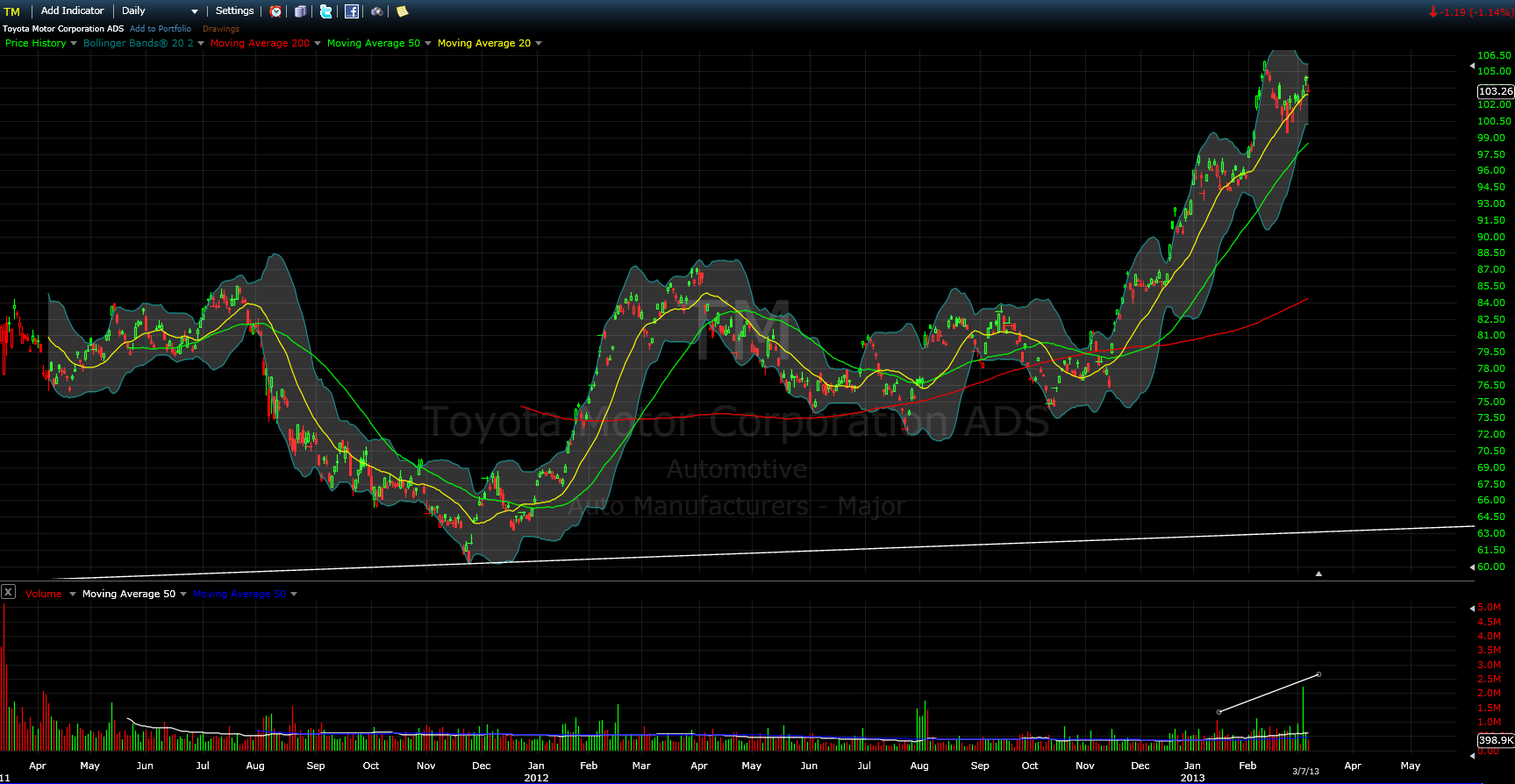Click the tall volume spike bar near 3/7/13
Image resolution: width=1515 pixels, height=784 pixels.
click(x=1304, y=718)
